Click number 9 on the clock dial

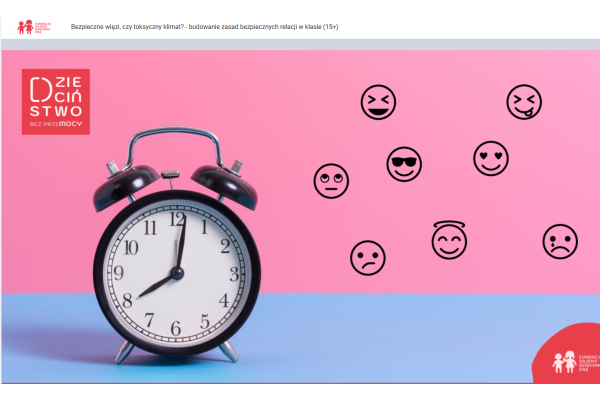(119, 272)
